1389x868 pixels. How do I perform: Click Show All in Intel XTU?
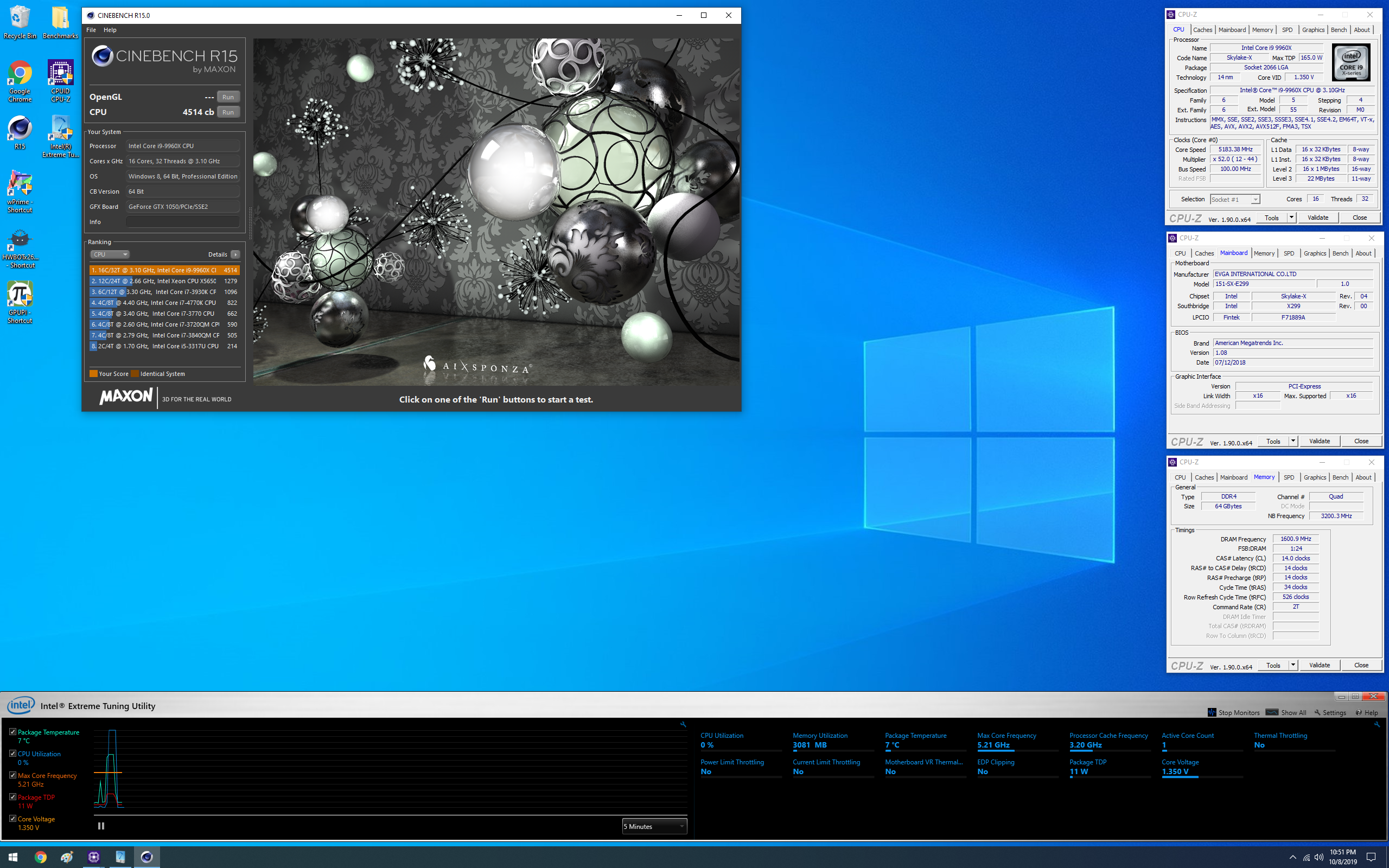1286,712
